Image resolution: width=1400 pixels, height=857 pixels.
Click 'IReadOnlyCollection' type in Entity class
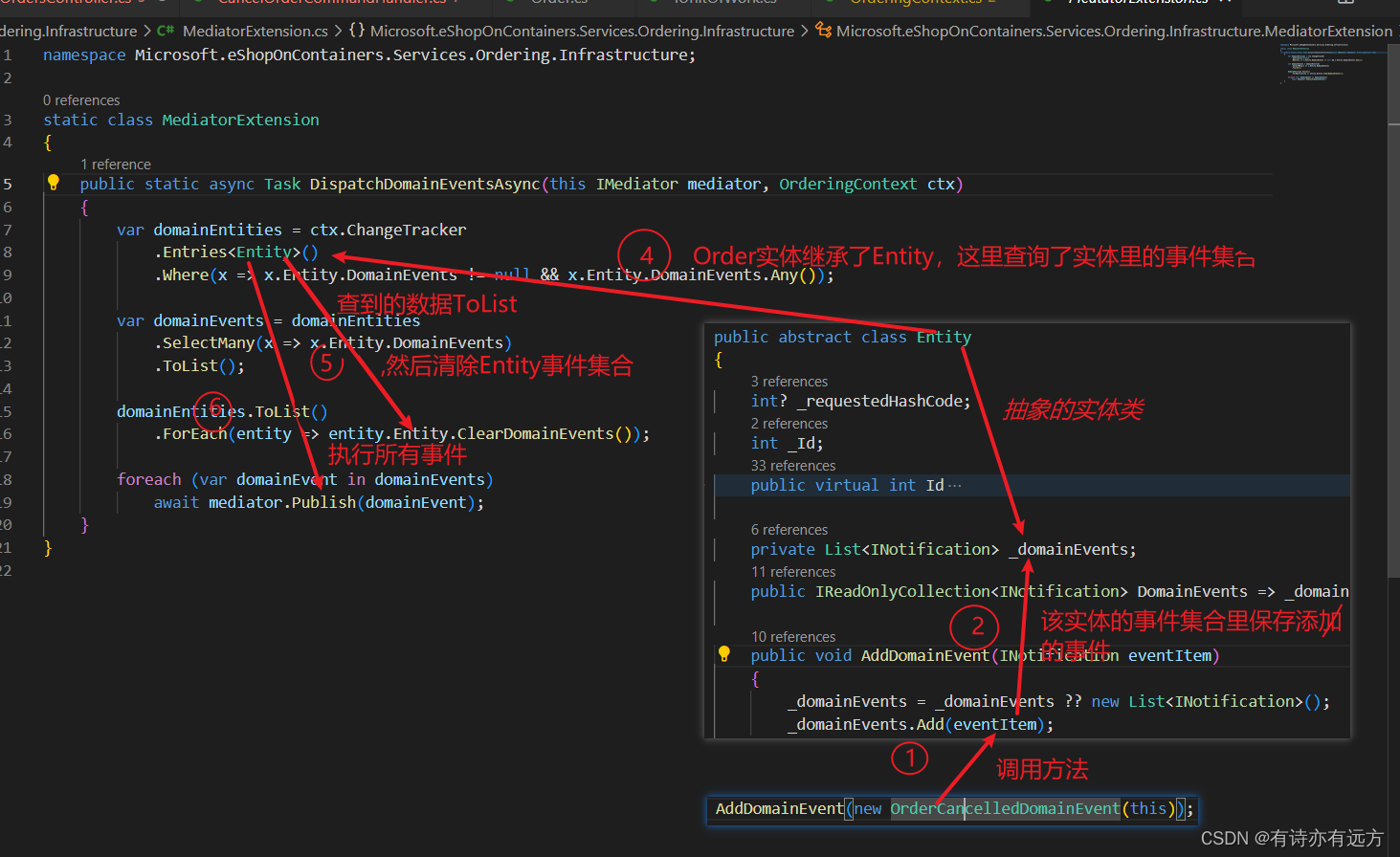pos(902,591)
